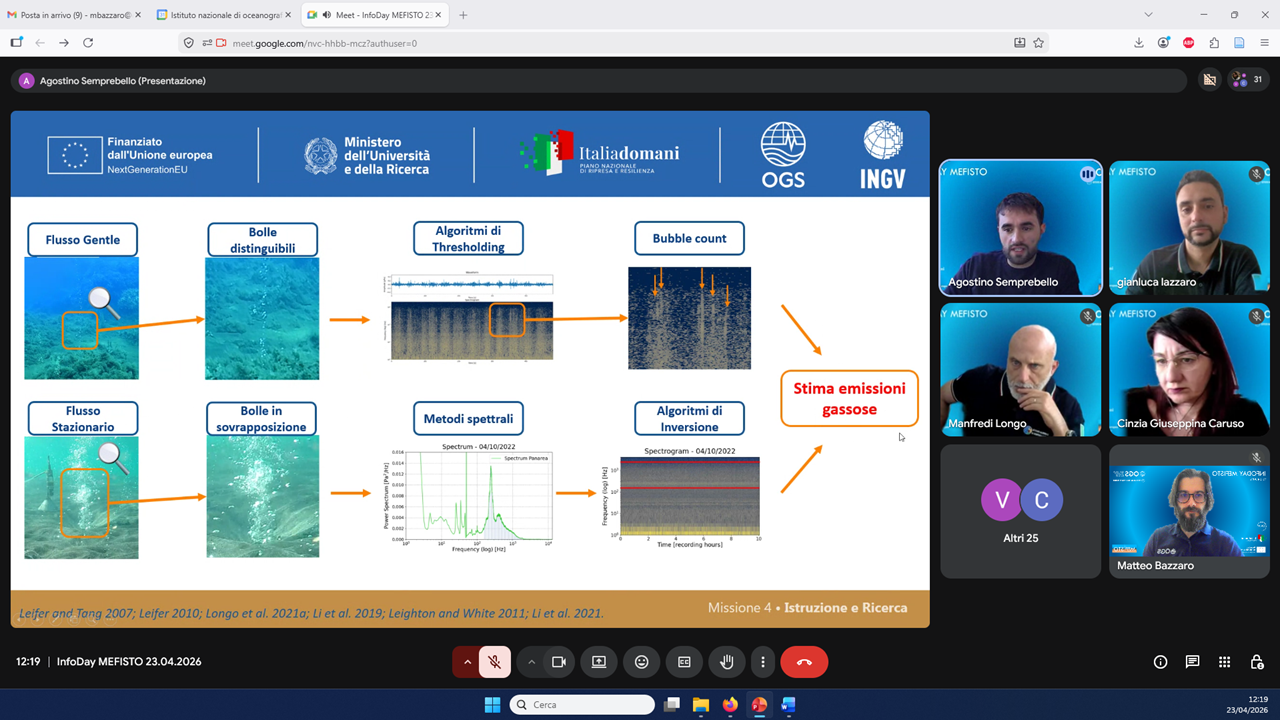The image size is (1280, 720).
Task: Start screen sharing with Present now
Action: 598,662
